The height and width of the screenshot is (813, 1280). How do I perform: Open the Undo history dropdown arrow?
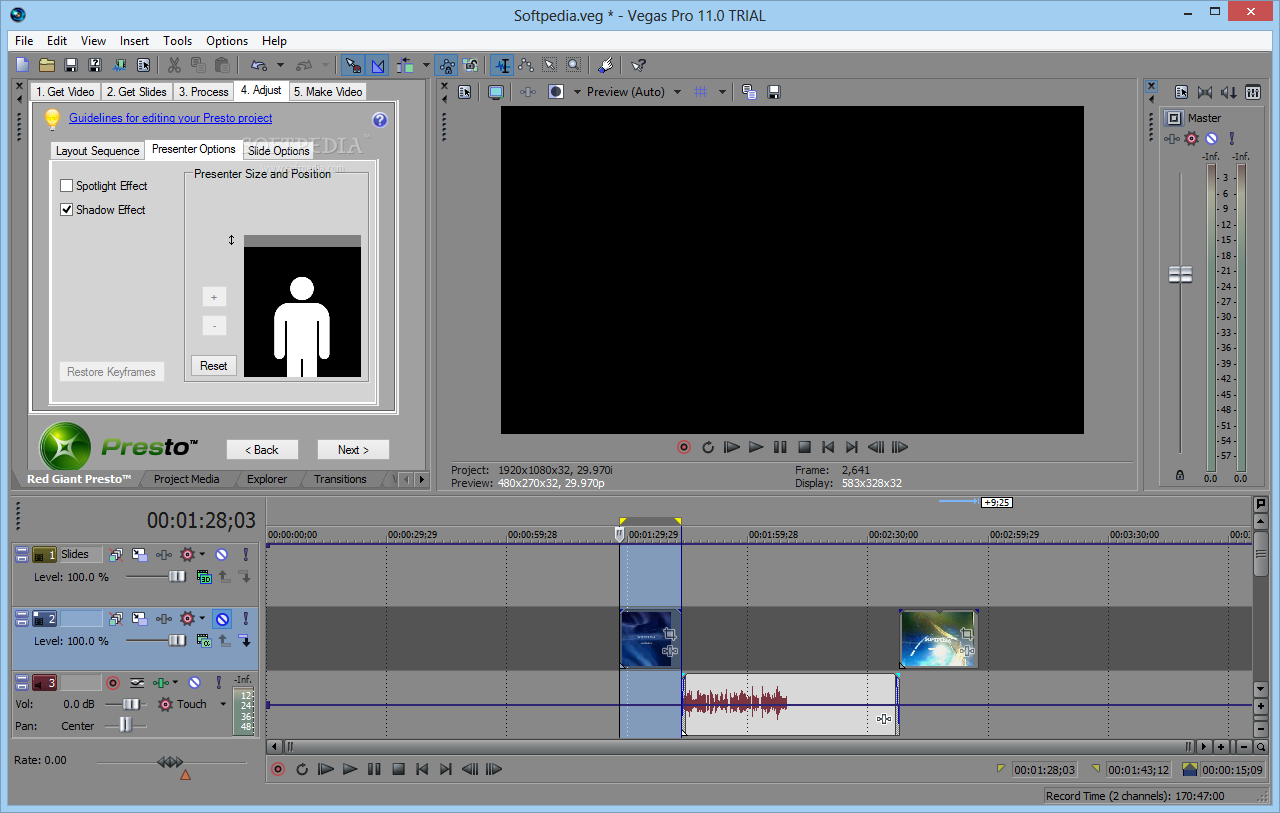click(280, 65)
